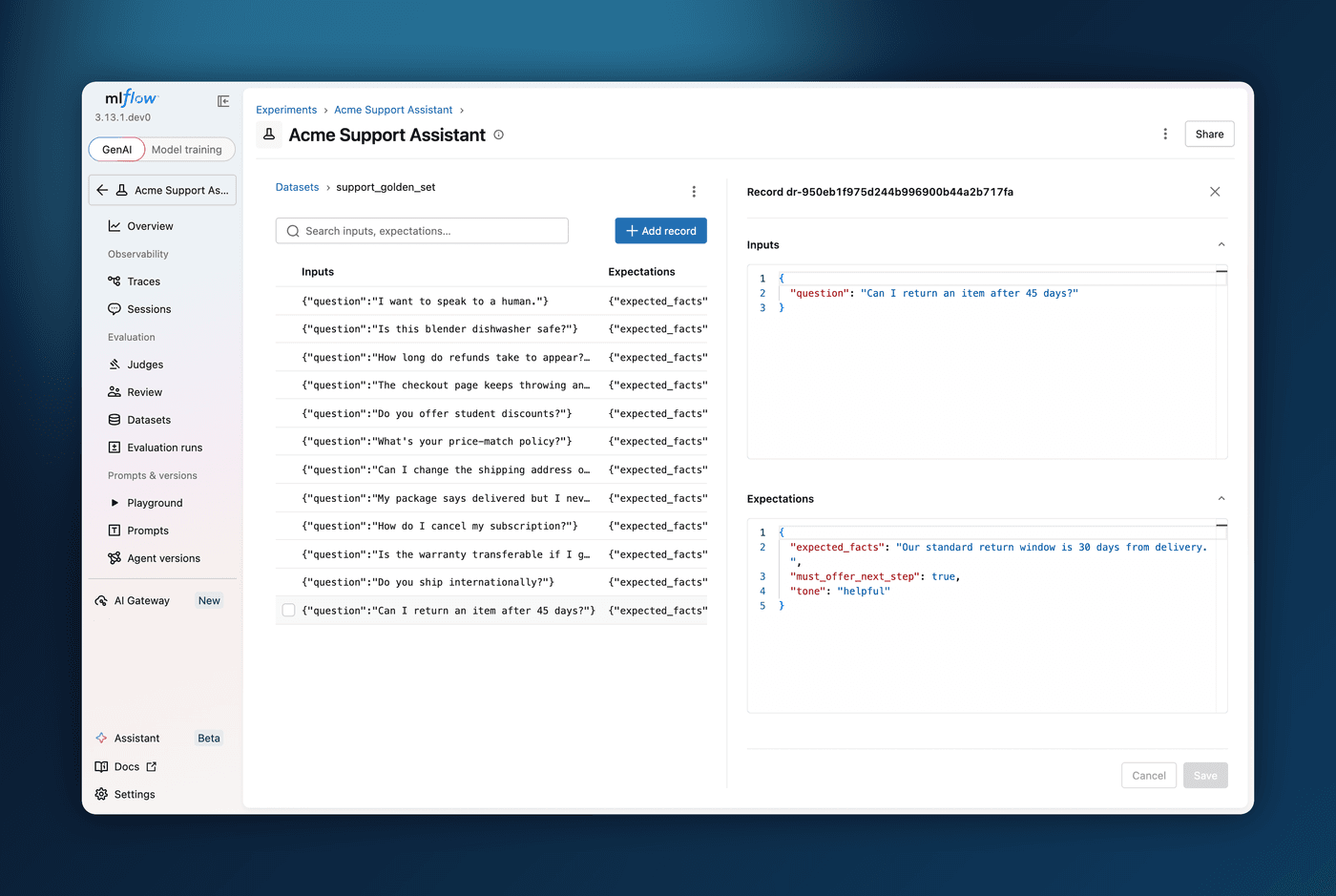Follow the Datasets breadcrumb link
Screen dimensions: 1336x896
pos(298,187)
